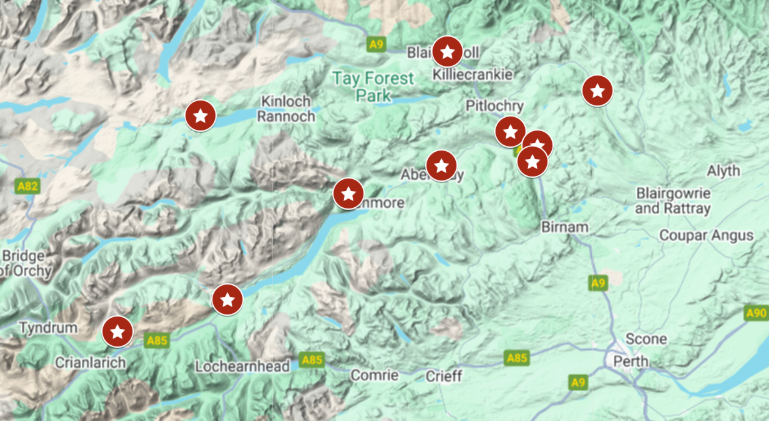Select the star marker north of Lochearnhead

click(228, 299)
